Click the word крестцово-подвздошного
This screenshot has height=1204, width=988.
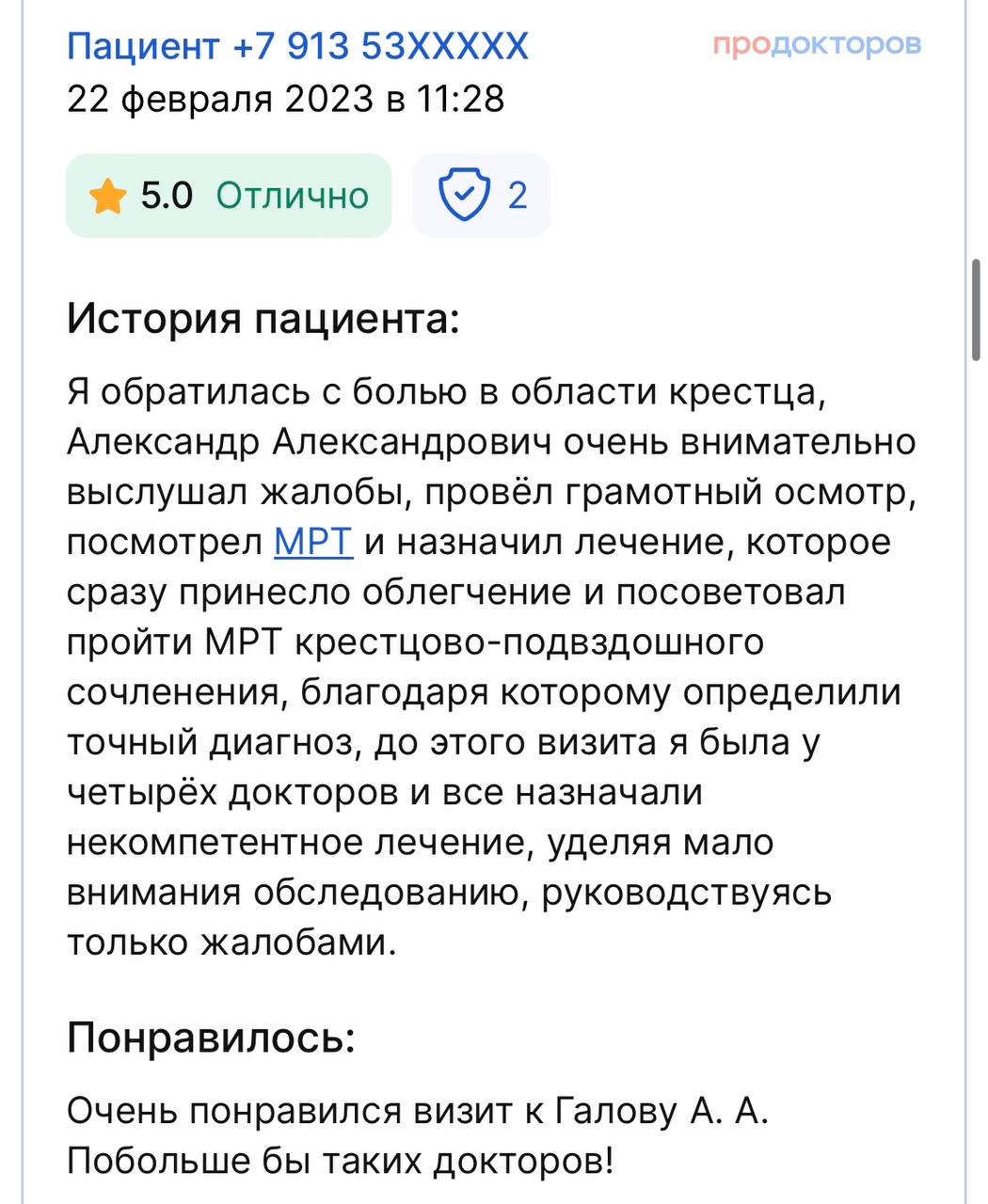click(x=530, y=642)
